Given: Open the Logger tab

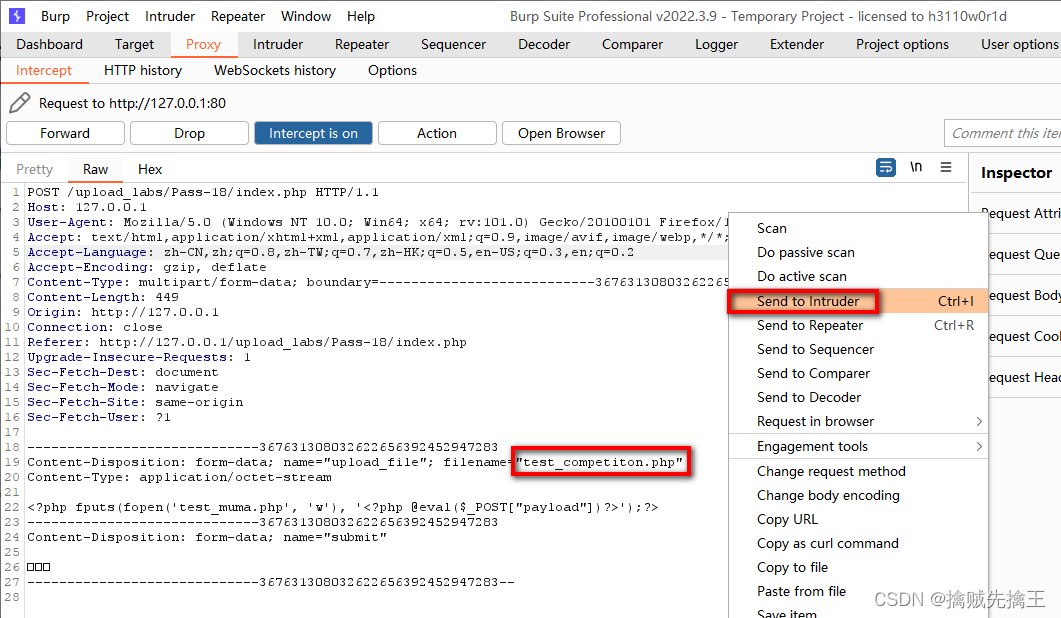Looking at the screenshot, I should click(716, 45).
